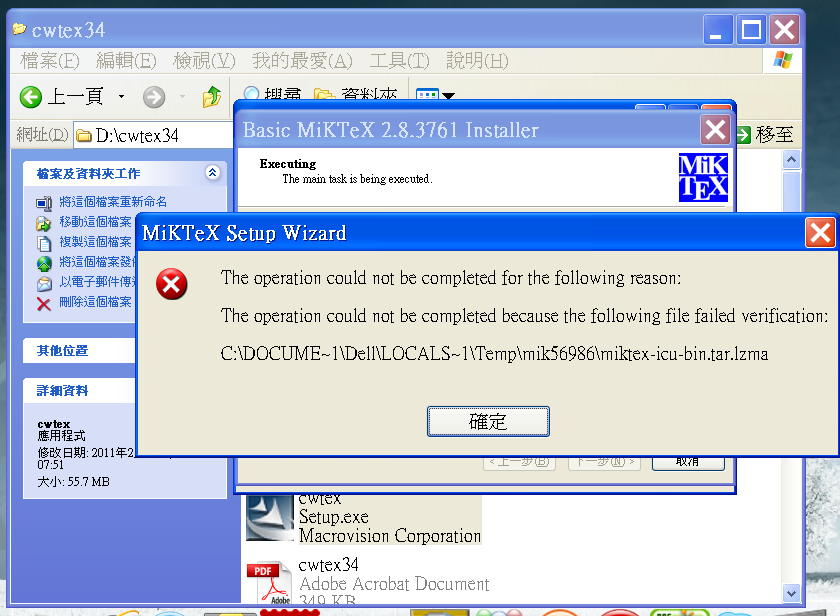The height and width of the screenshot is (616, 840).
Task: Click the 移動這個檔案 move file icon
Action: click(x=44, y=223)
